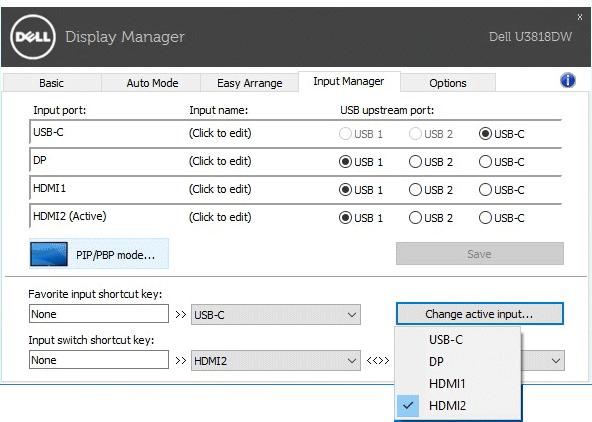
Task: Click the HDMI2 (Active) input port label
Action: pos(70,216)
